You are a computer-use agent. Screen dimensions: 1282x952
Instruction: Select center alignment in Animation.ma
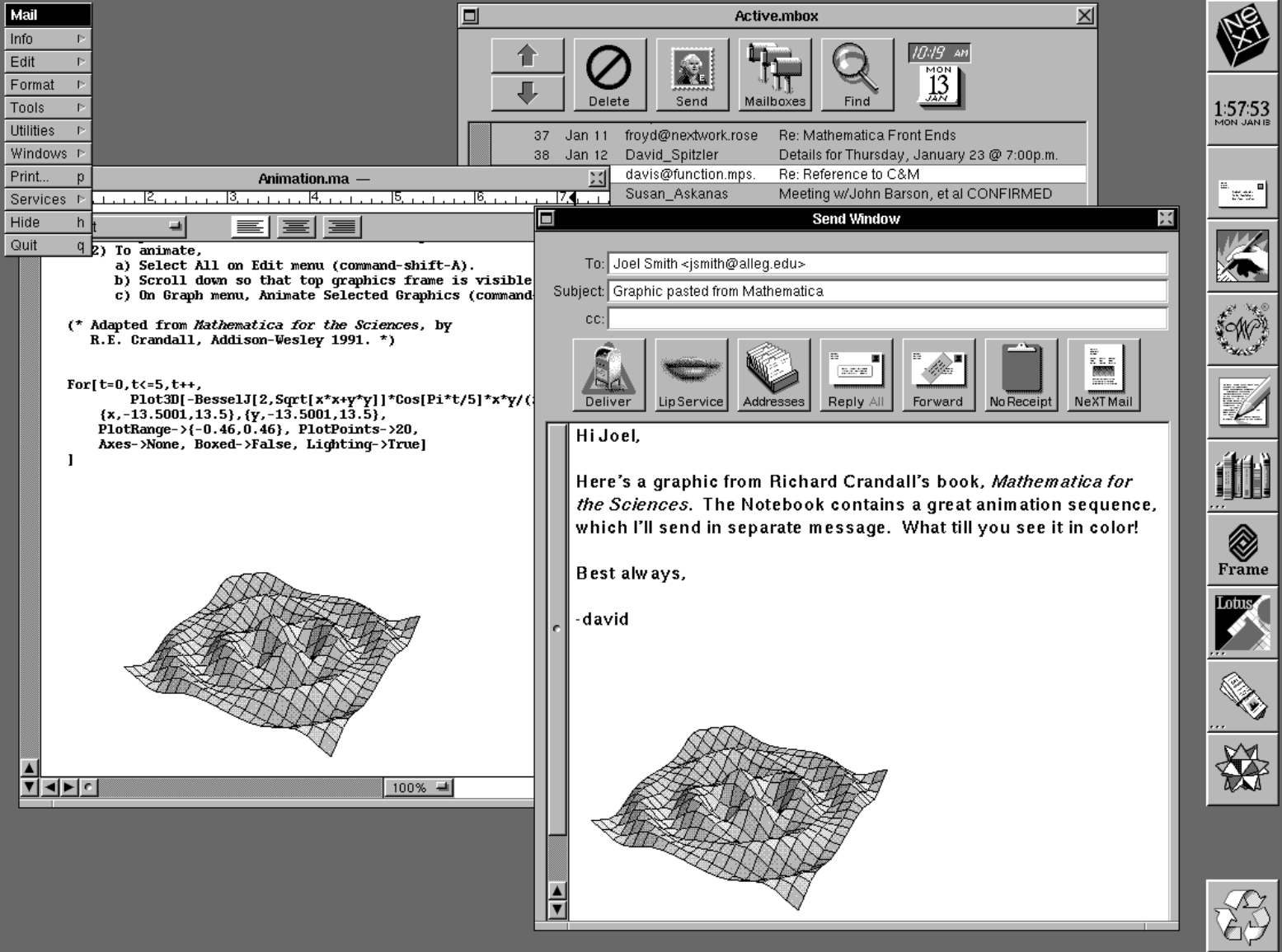click(296, 227)
